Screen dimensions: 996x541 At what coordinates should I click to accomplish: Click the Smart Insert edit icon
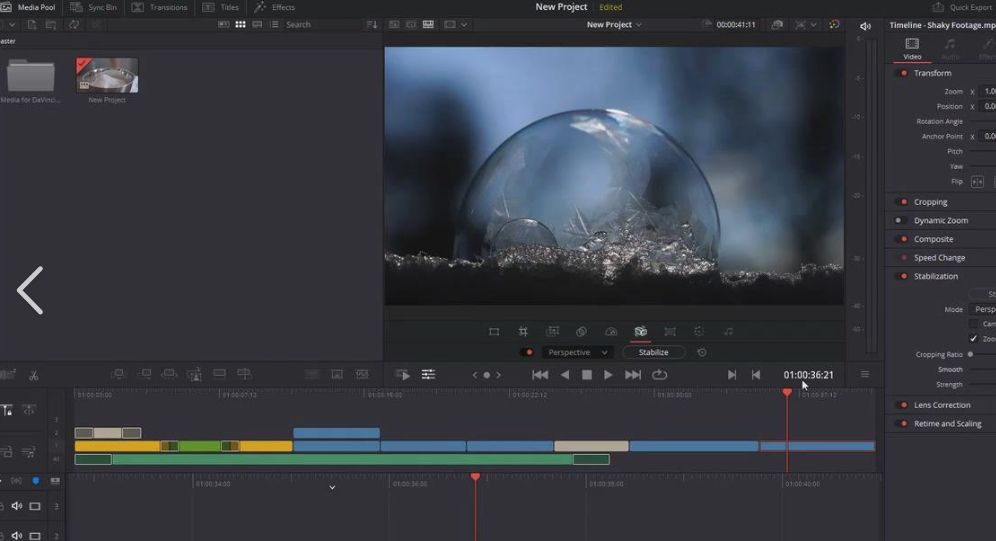pyautogui.click(x=118, y=374)
